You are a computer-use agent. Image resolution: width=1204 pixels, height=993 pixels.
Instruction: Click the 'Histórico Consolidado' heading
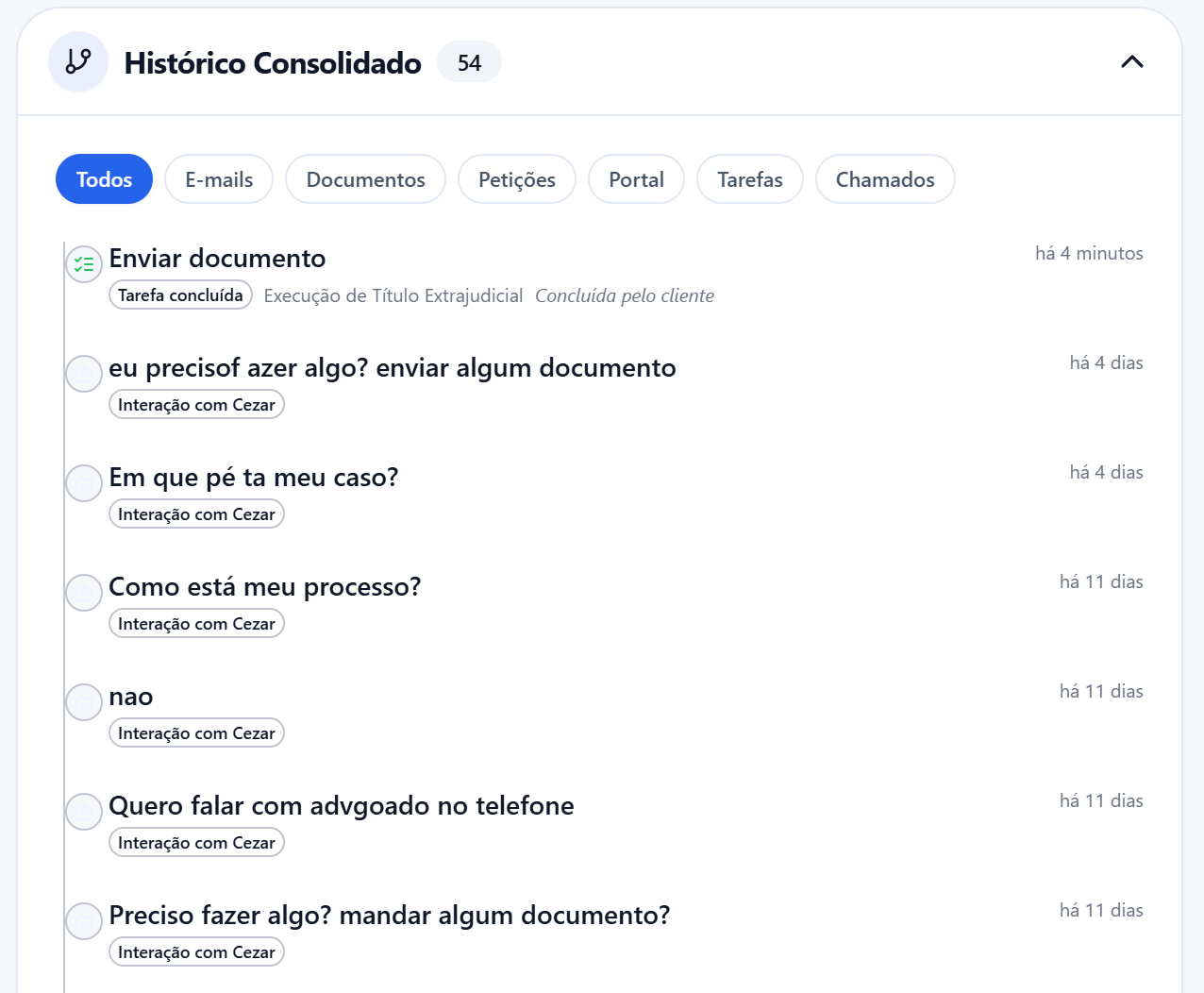pyautogui.click(x=273, y=62)
